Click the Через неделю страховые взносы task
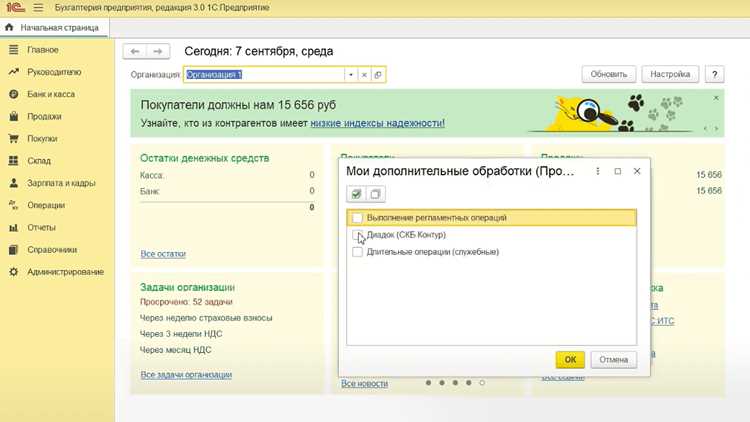The width and height of the screenshot is (750, 422). tap(206, 318)
